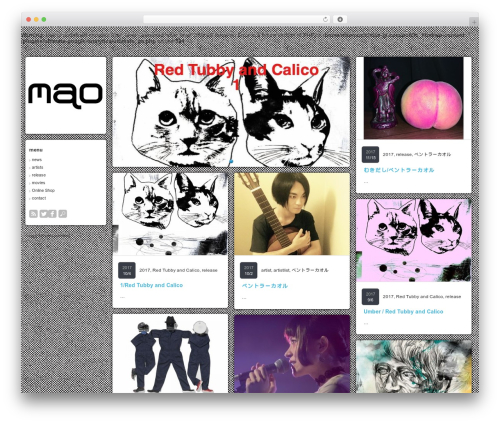Go to the release menu item

point(39,175)
